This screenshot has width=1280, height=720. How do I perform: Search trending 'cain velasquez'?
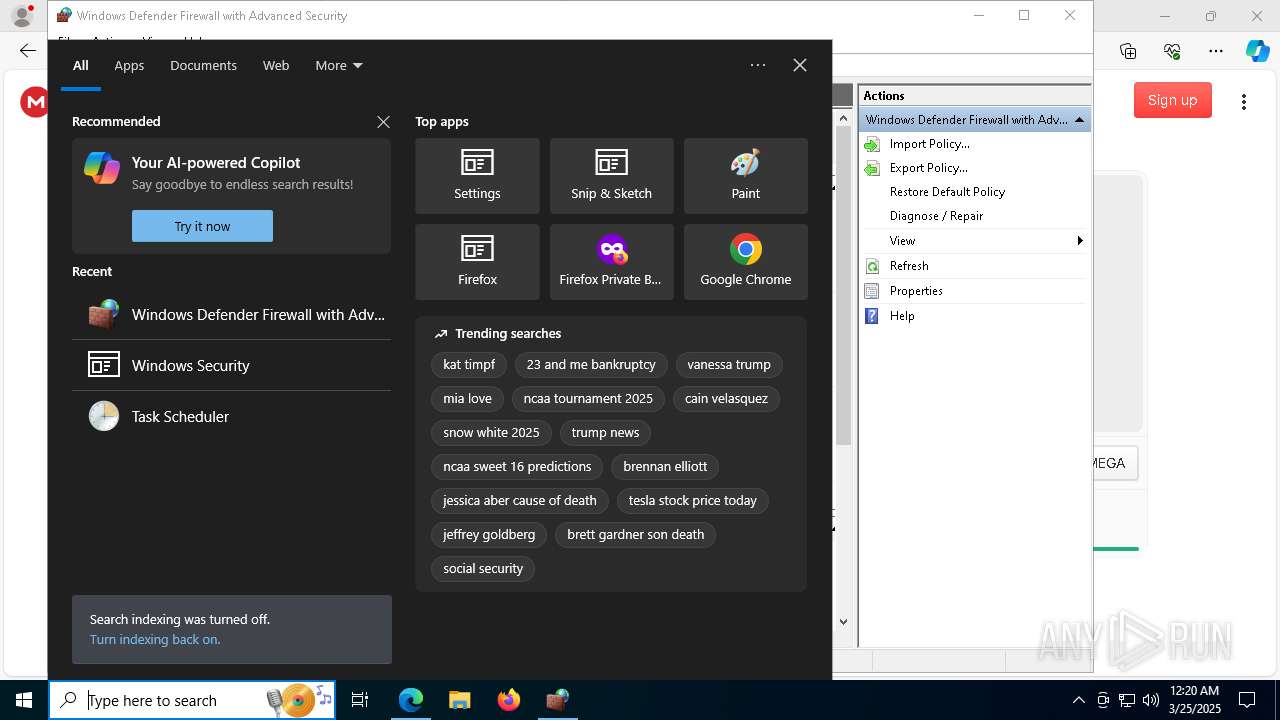[726, 399]
